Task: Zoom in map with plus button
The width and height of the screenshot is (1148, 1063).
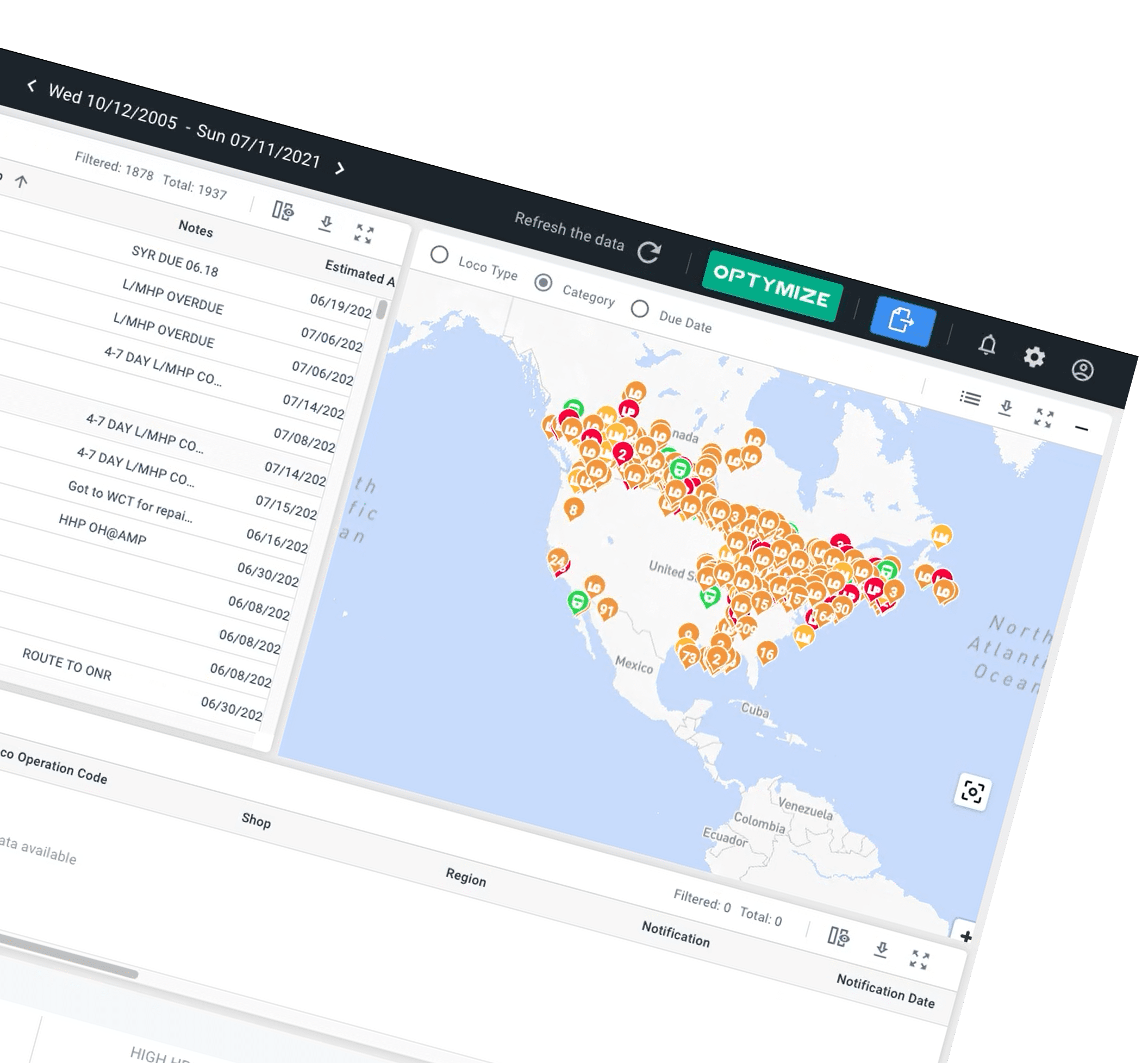Action: pyautogui.click(x=966, y=936)
